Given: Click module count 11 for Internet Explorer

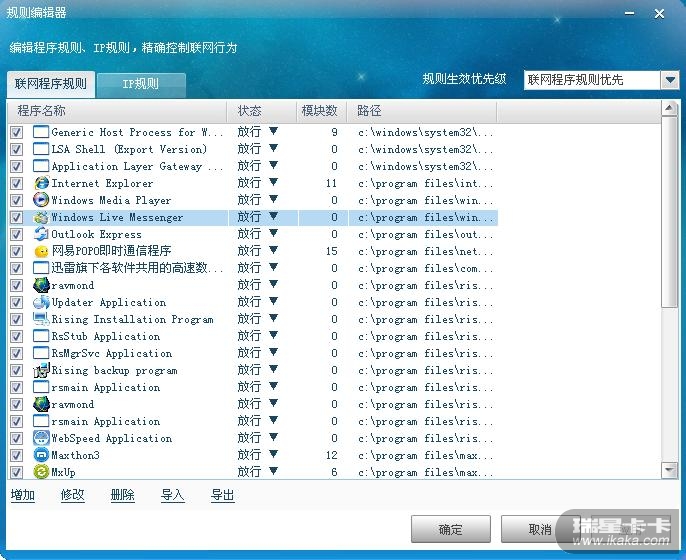Looking at the screenshot, I should coord(332,183).
